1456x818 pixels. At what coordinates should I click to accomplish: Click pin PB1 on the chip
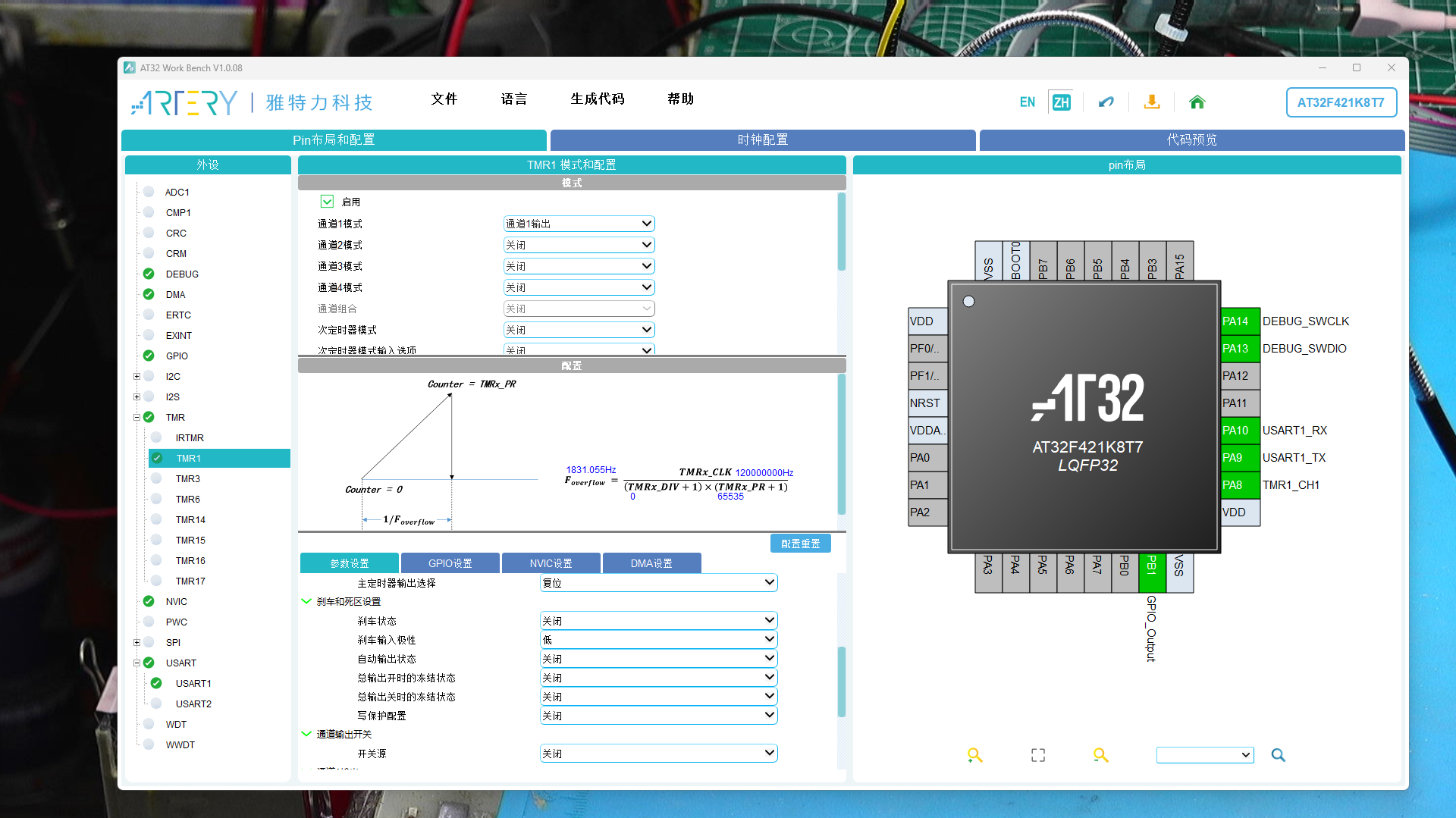coord(1152,572)
